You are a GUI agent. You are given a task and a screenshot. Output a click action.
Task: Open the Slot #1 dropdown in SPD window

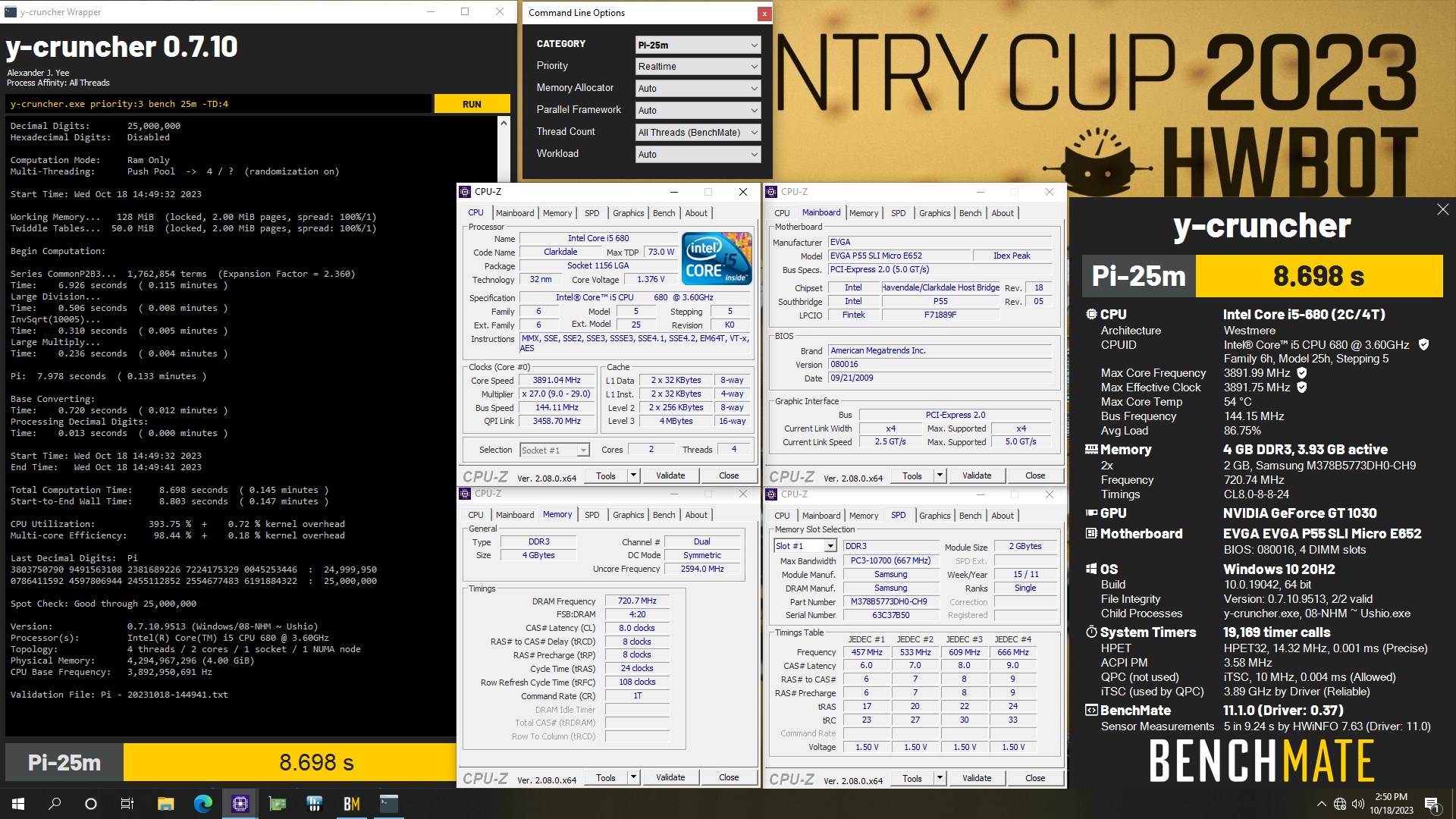coord(805,546)
